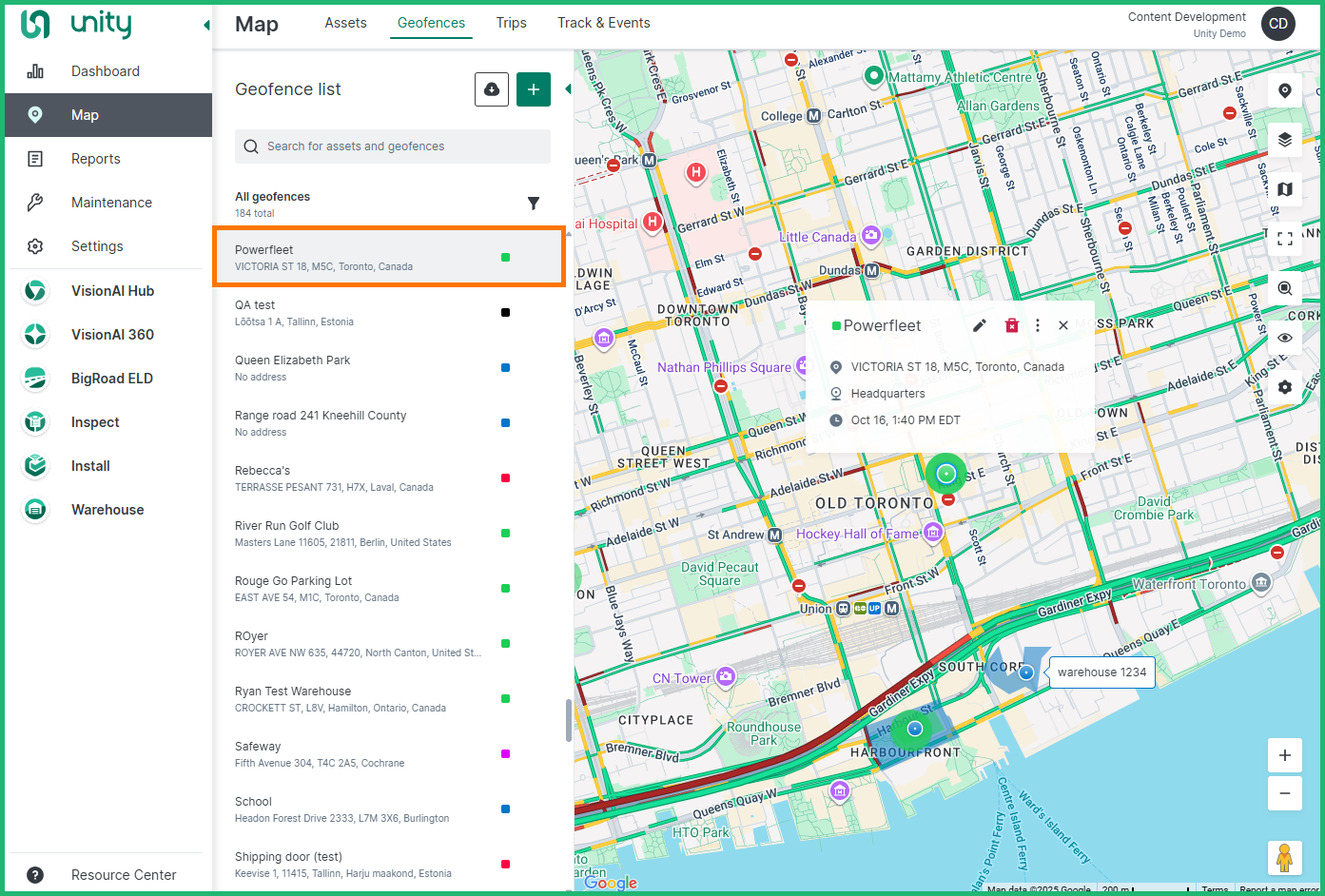1325x896 pixels.
Task: Click the fullscreen map icon
Action: 1284,239
